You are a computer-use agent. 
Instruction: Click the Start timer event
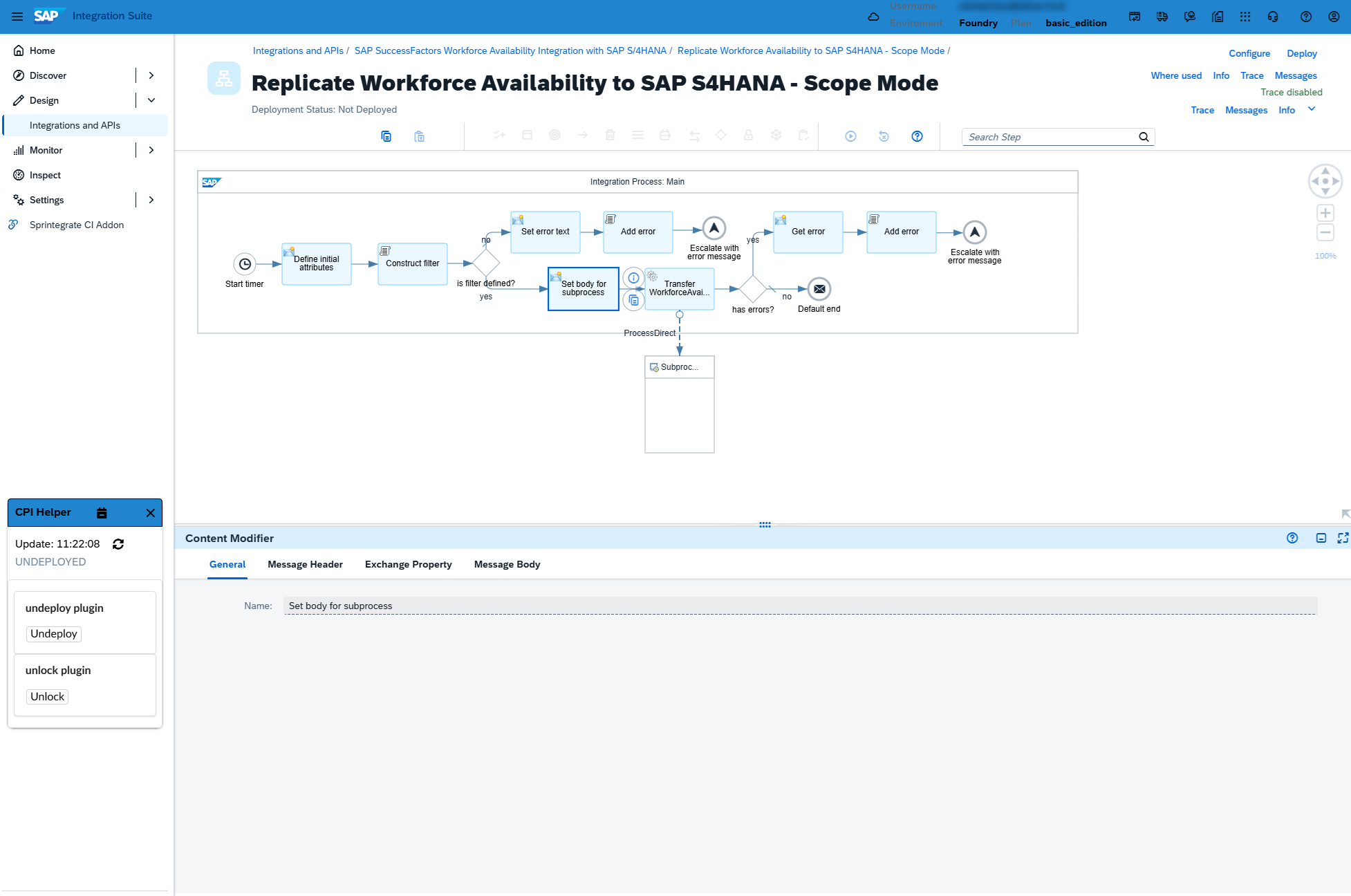pos(245,264)
